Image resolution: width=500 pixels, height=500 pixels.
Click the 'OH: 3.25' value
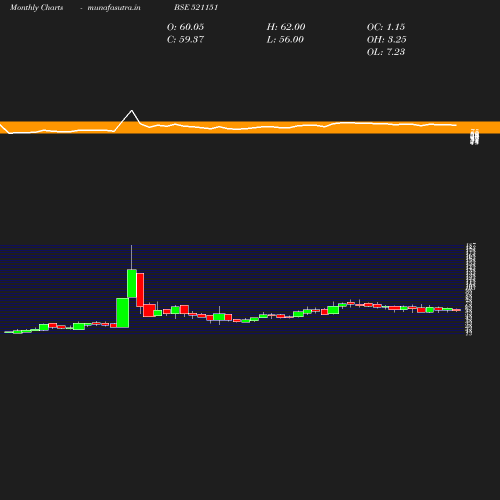(x=387, y=39)
